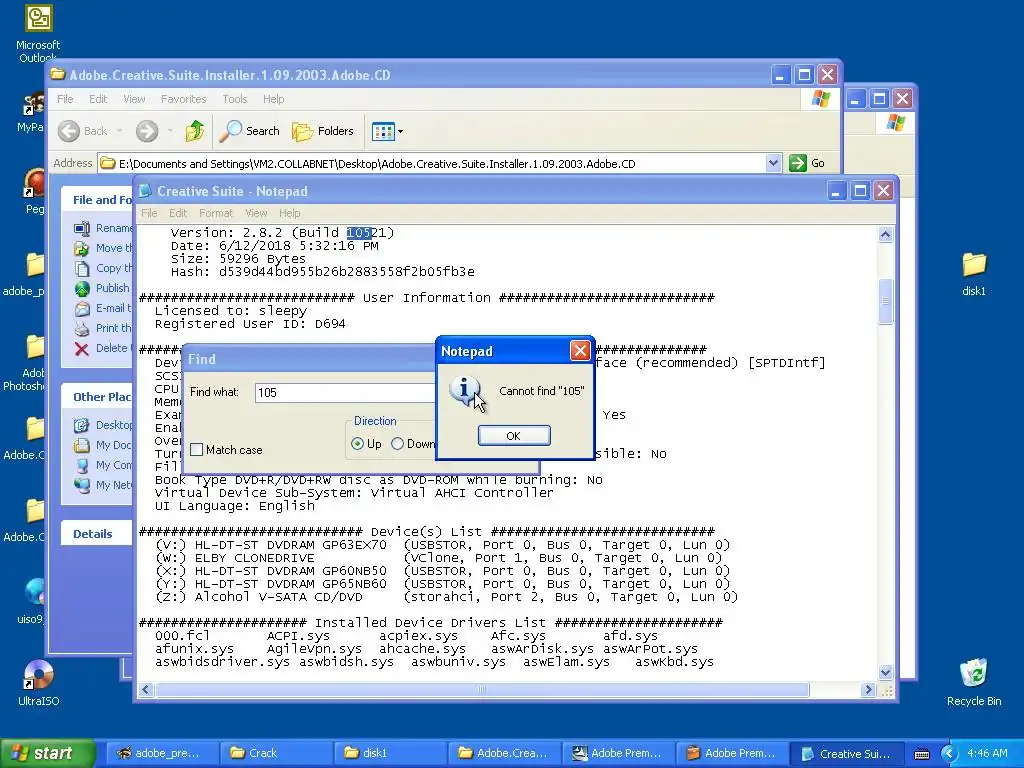
Task: Select the adobe_p desktop folder icon
Action: click(x=25, y=274)
